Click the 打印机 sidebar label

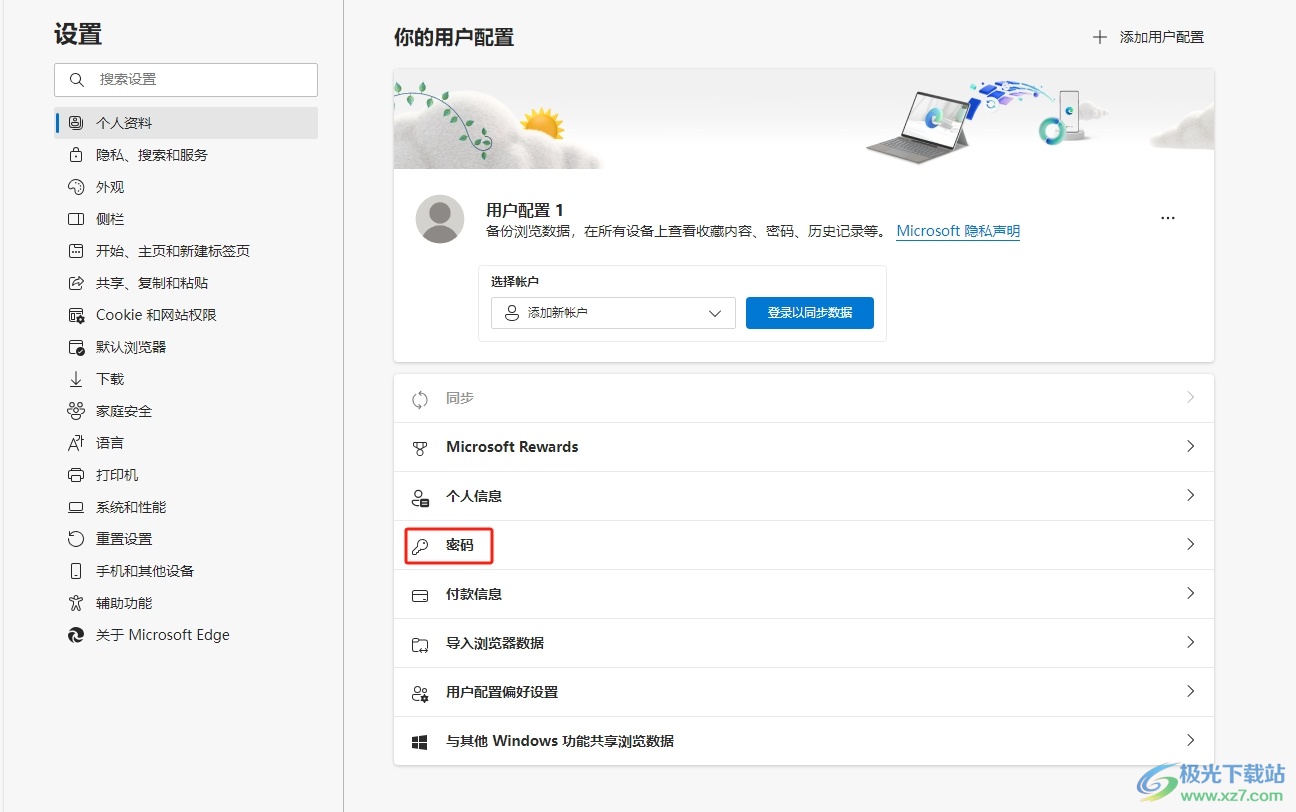[117, 475]
